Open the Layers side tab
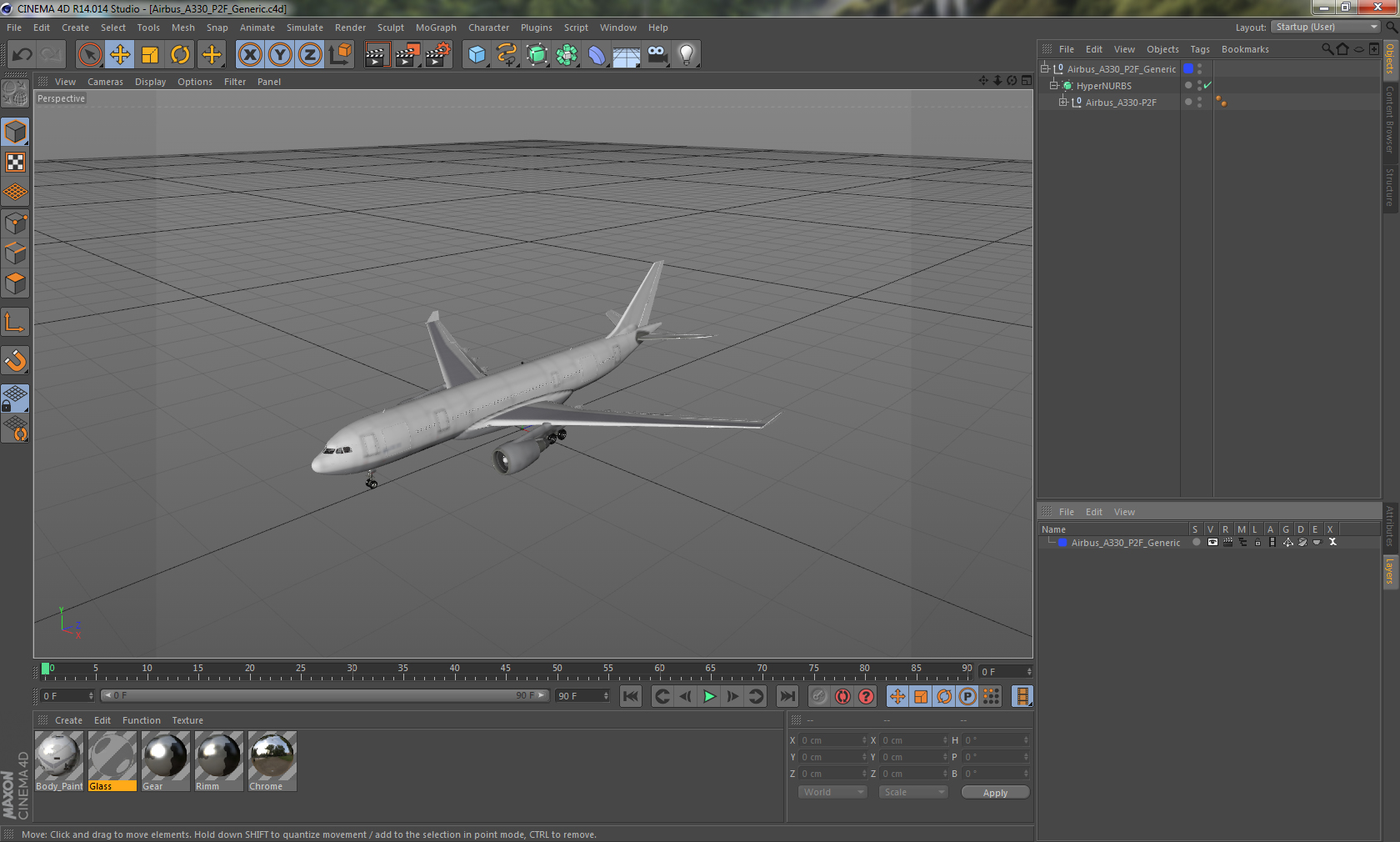The image size is (1400, 842). pyautogui.click(x=1389, y=572)
